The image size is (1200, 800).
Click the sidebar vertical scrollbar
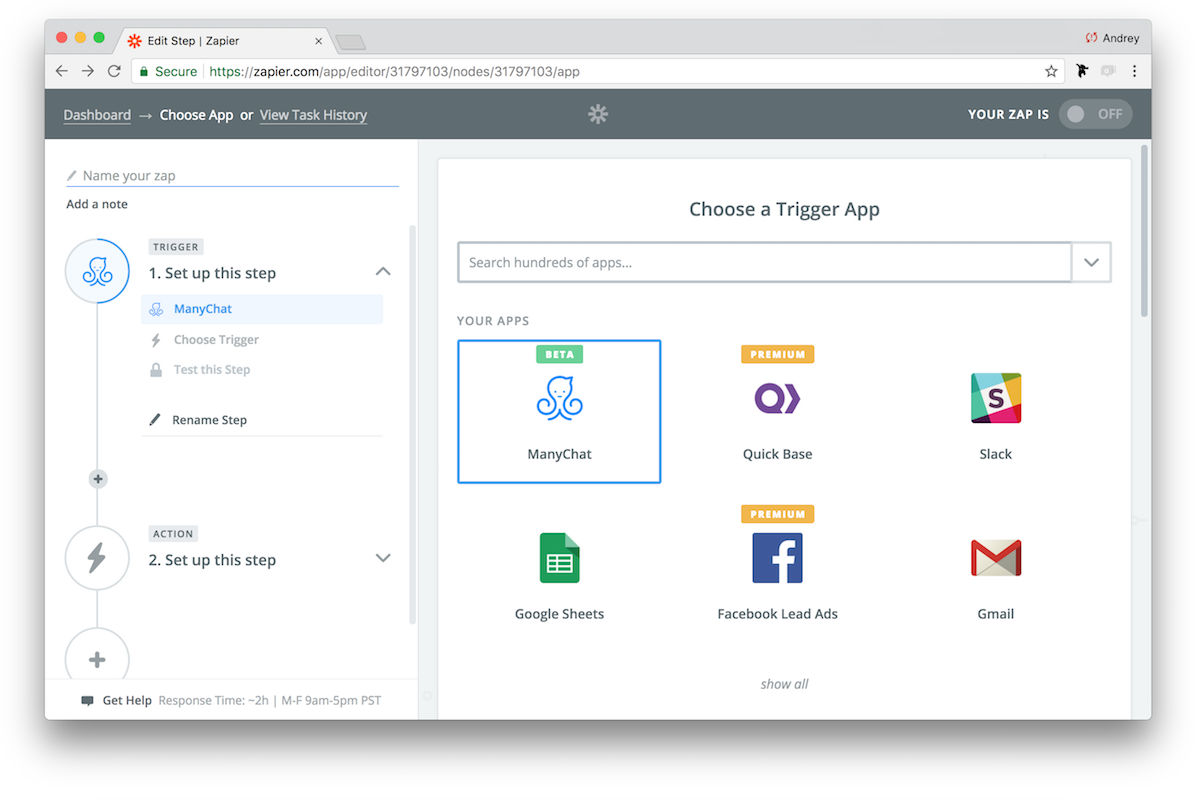pyautogui.click(x=412, y=425)
